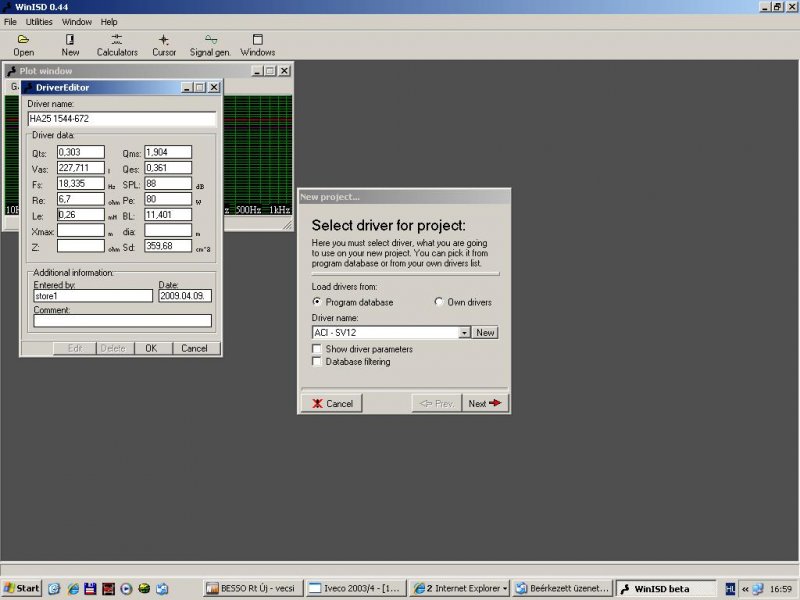Click the Driver name field HA25 1544-672

click(x=122, y=119)
